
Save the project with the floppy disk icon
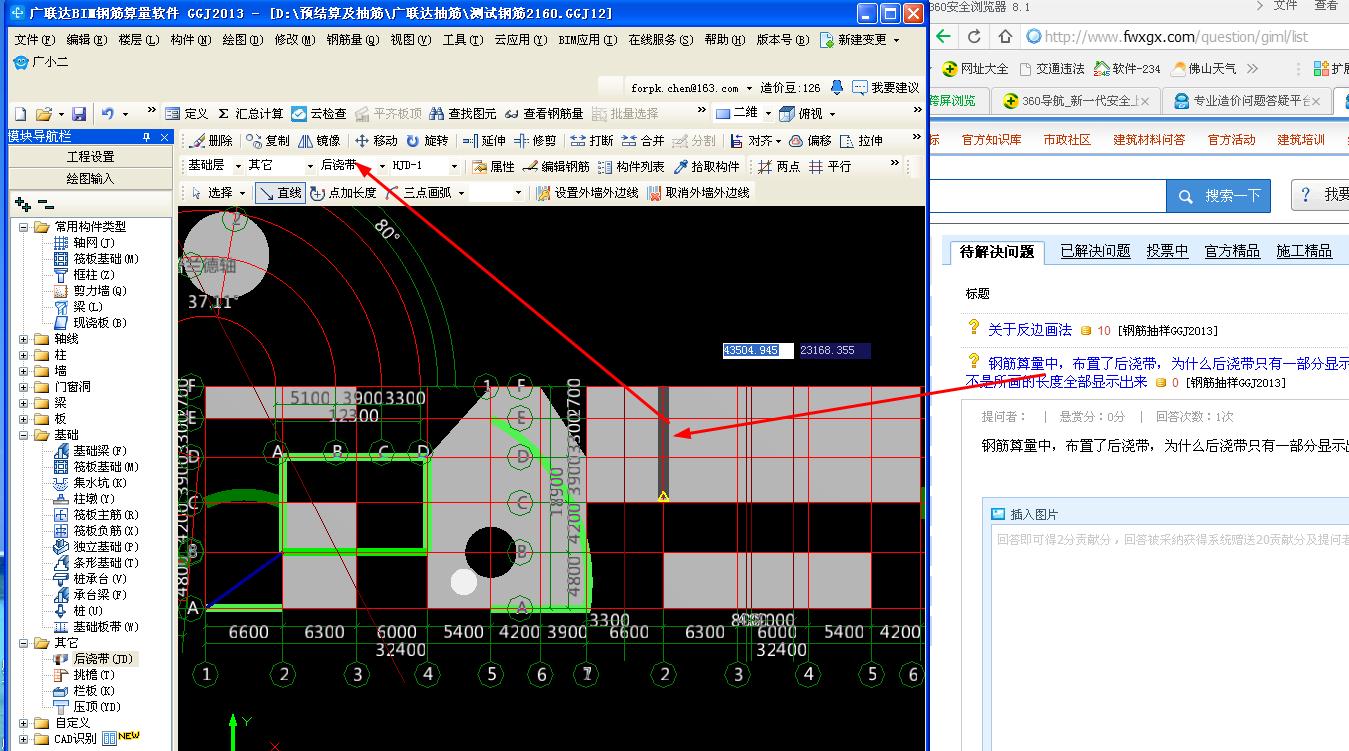pyautogui.click(x=79, y=114)
